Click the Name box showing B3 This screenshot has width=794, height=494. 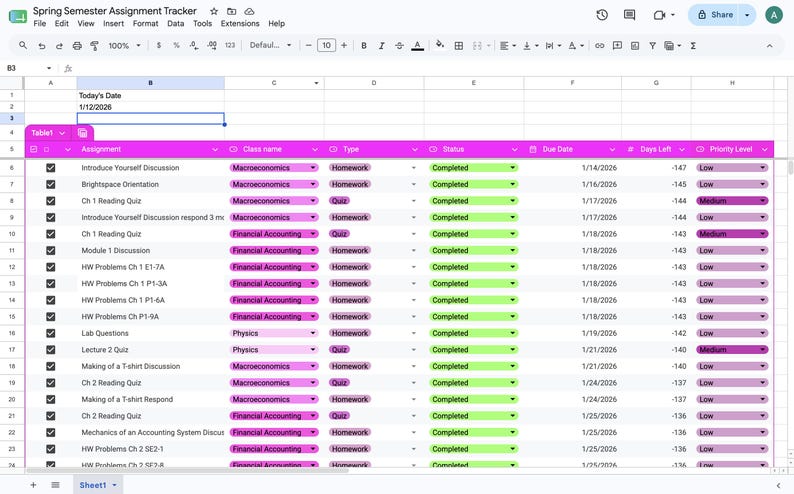[29, 68]
